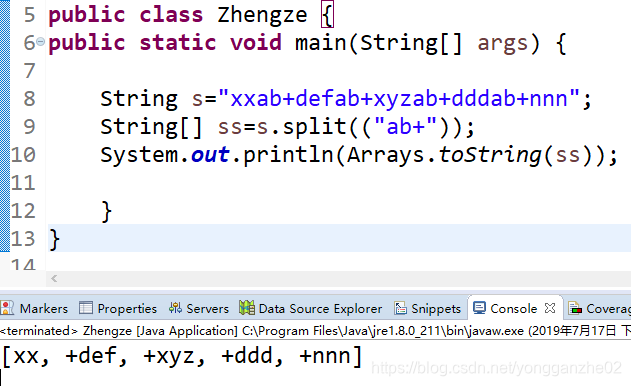
Task: Click the class name Zhengze in the code
Action: point(262,15)
